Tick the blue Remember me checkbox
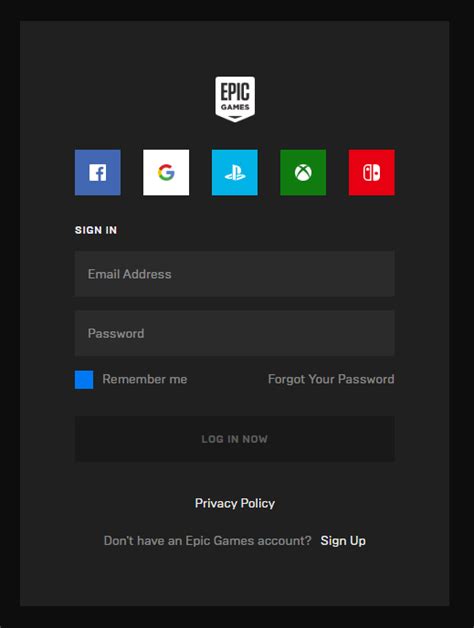 (84, 379)
